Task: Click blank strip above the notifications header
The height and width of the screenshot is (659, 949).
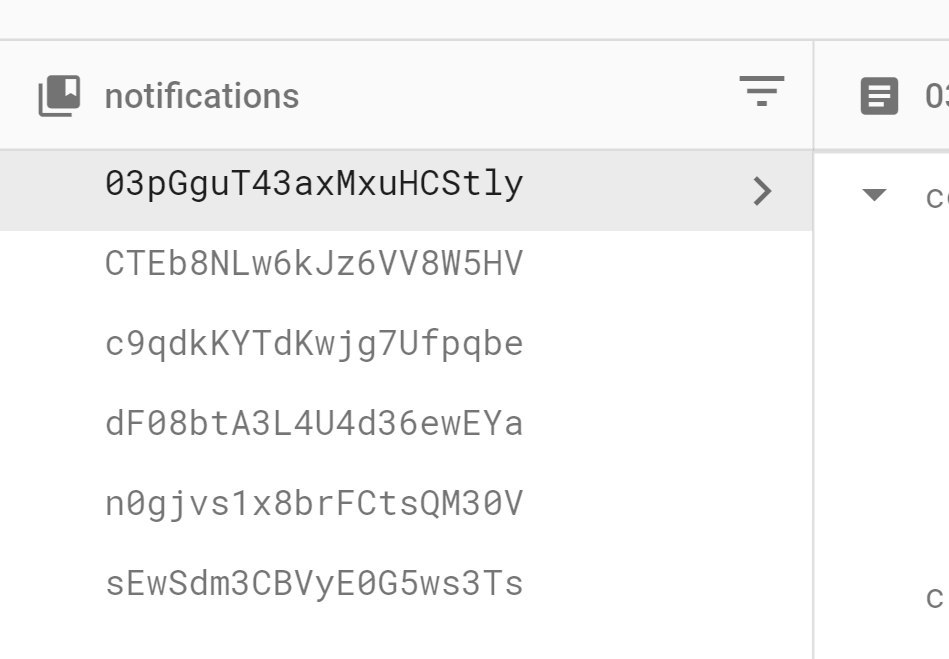Action: 474,19
